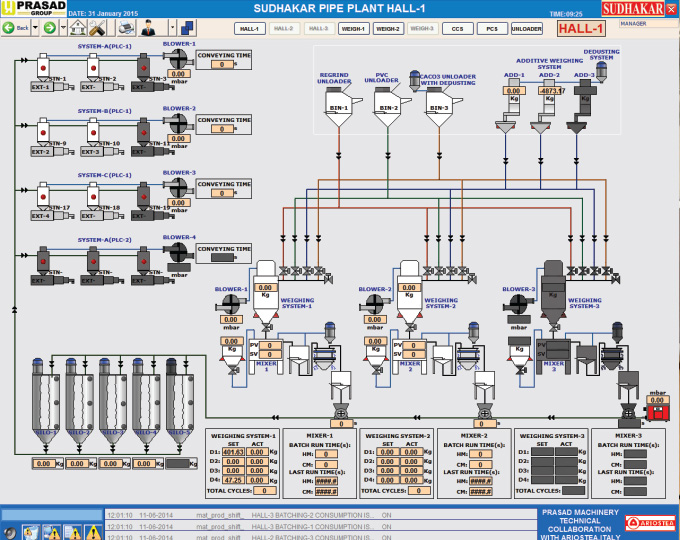Screen dimensions: 680x540
Task: Click System-A conveying time field
Action: [x=222, y=64]
